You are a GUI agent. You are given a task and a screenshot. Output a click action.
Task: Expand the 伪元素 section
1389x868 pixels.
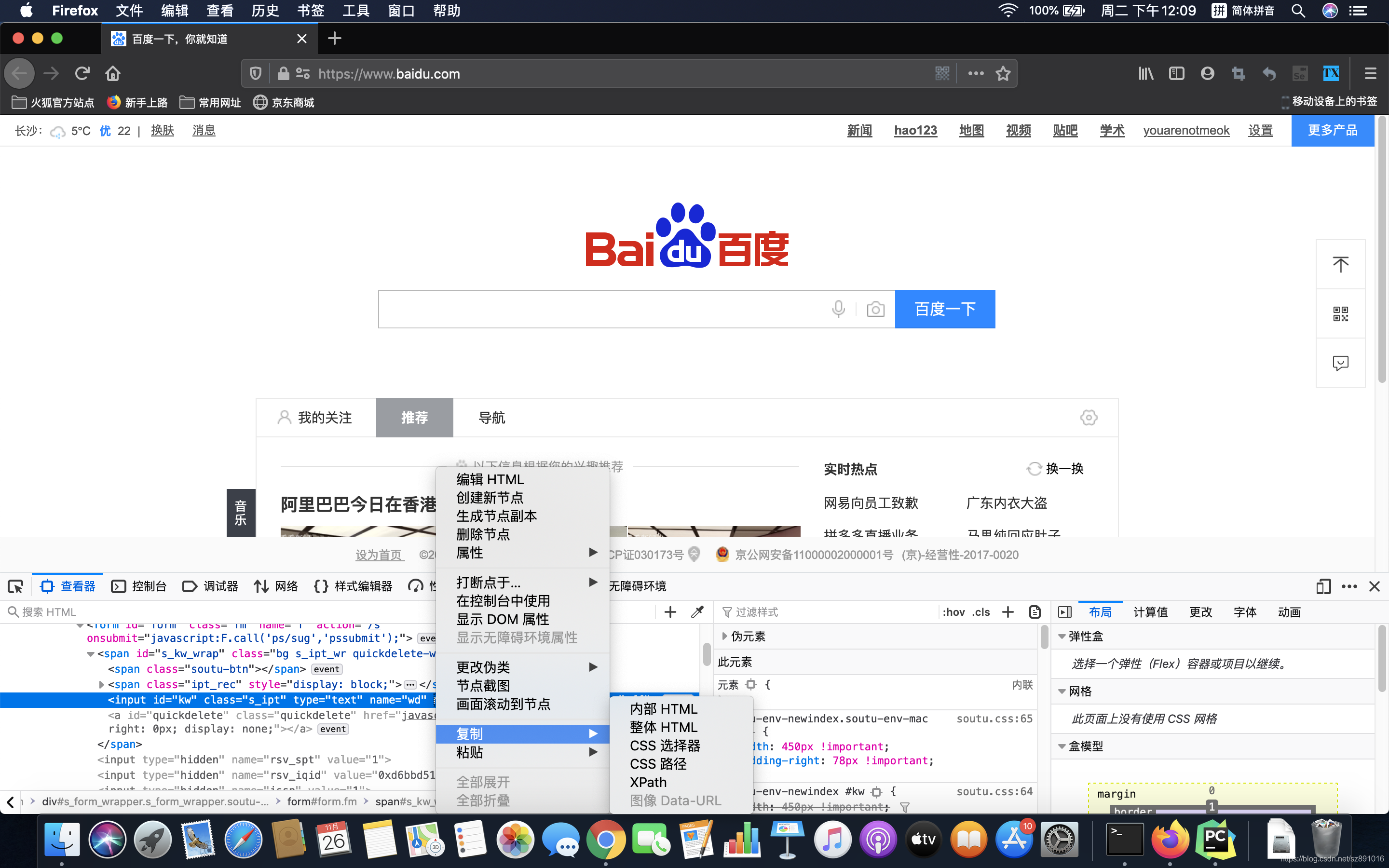(x=725, y=636)
